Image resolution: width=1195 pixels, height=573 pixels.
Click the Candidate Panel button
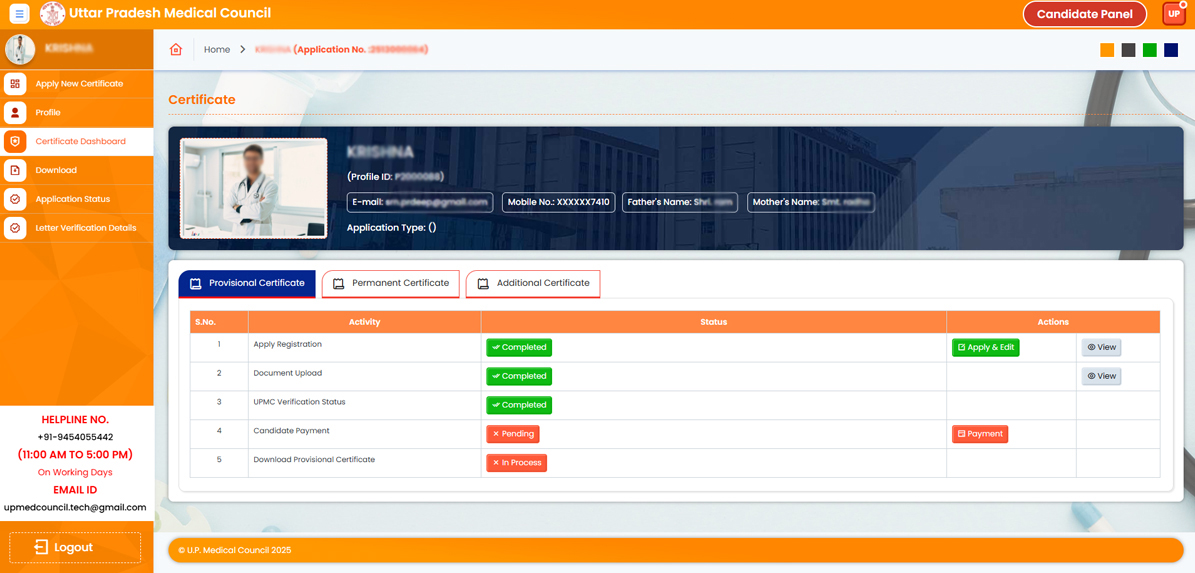coord(1084,14)
